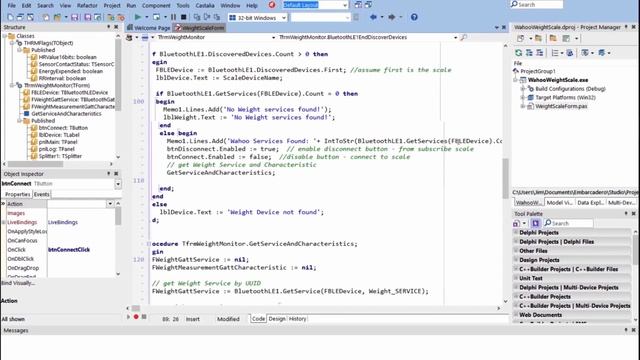This screenshot has width=640, height=360.
Task: Click the Save file toolbar icon
Action: tap(74, 17)
